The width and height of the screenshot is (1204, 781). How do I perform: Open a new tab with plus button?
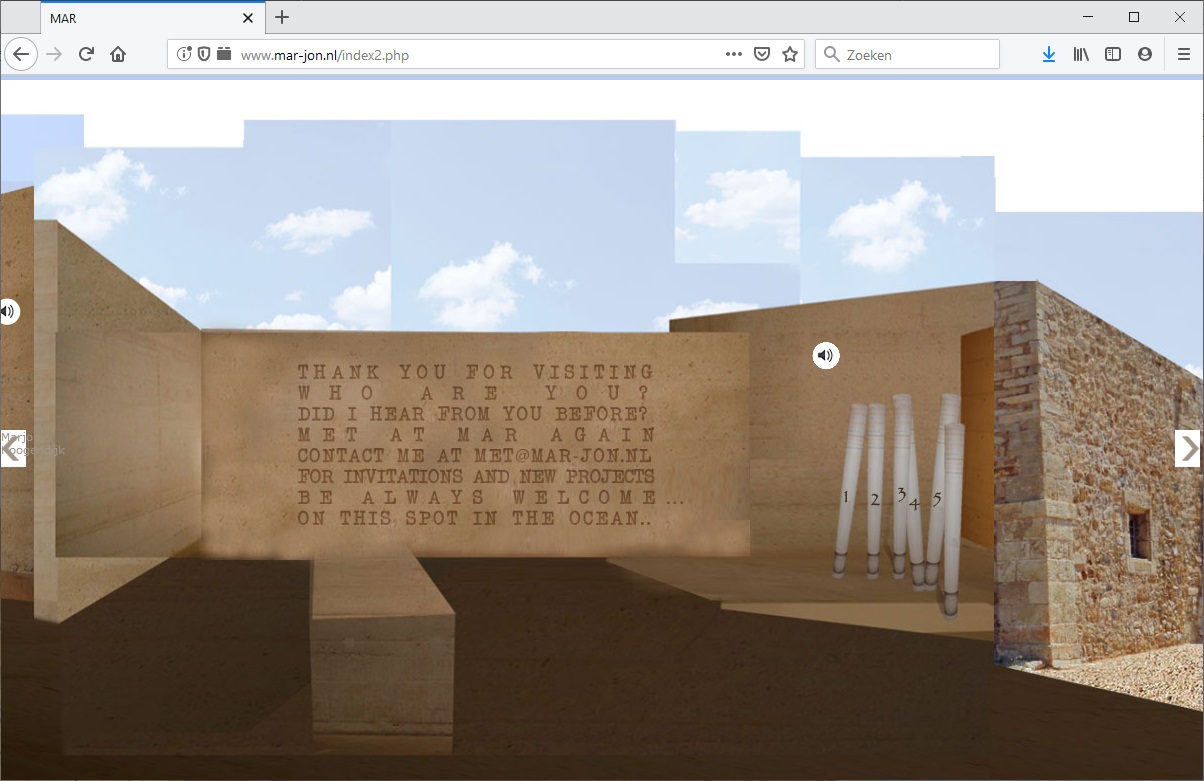coord(282,17)
